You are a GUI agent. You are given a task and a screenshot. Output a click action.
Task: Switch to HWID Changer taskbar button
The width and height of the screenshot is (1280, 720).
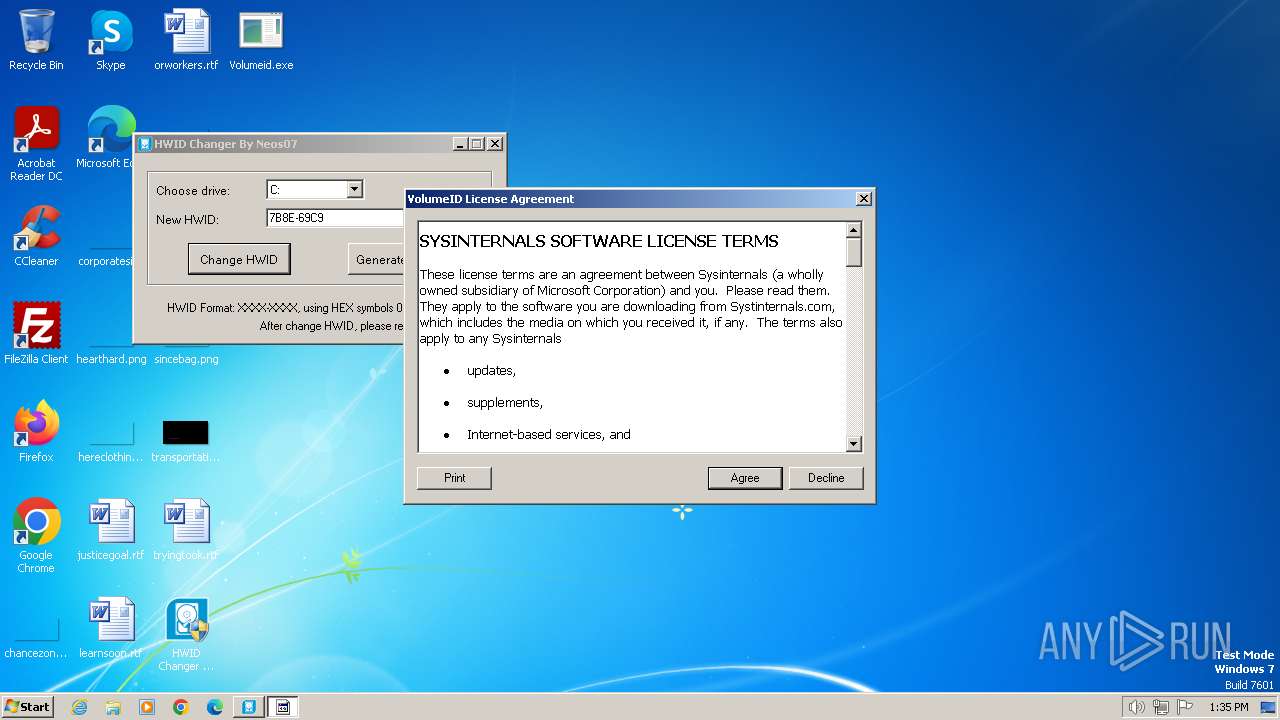[x=249, y=707]
